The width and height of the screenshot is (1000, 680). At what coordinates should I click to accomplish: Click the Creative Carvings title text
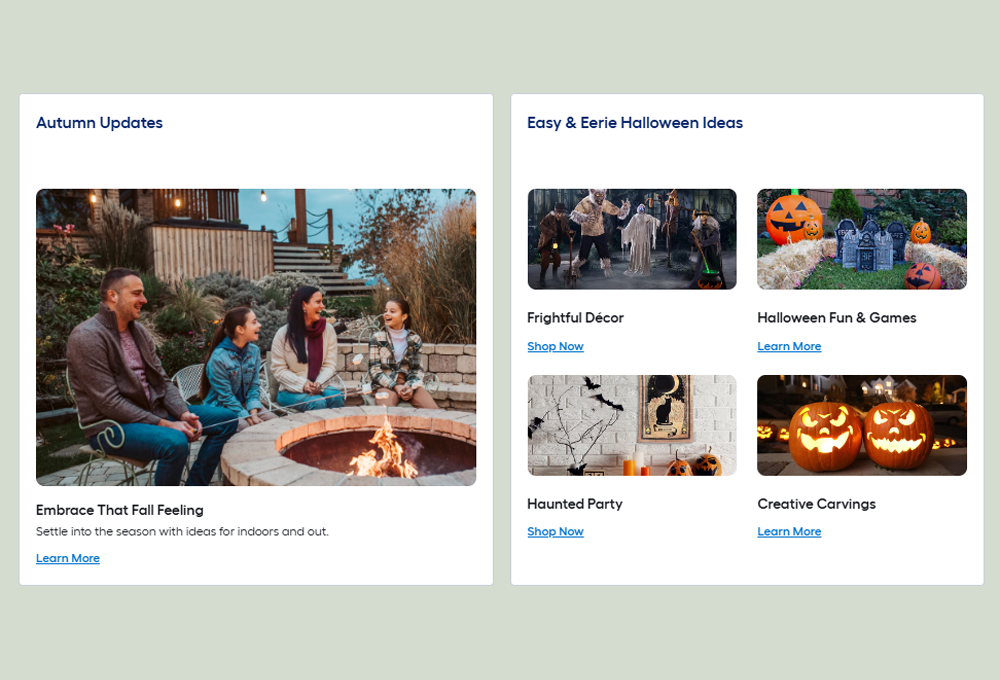816,504
